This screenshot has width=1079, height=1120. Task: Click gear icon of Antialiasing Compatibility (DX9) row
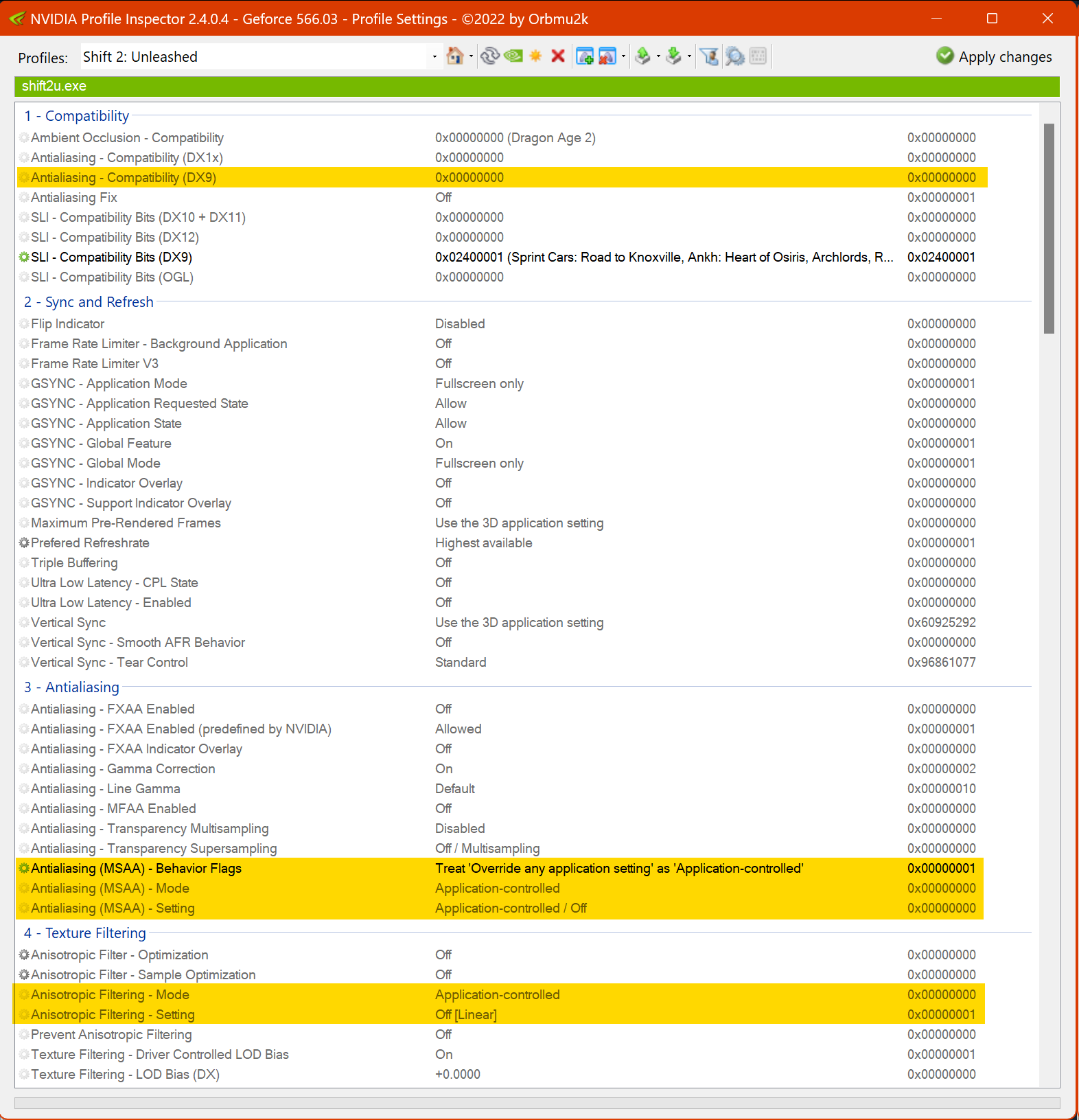(24, 177)
